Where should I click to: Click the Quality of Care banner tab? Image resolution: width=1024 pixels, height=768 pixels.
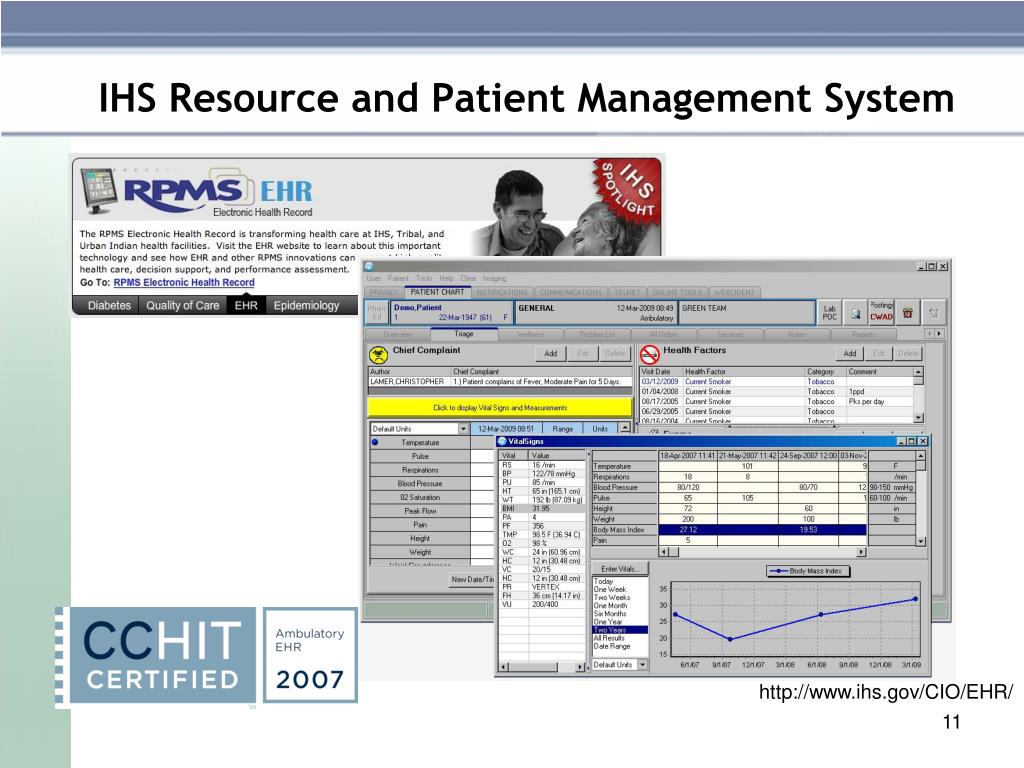tap(183, 305)
